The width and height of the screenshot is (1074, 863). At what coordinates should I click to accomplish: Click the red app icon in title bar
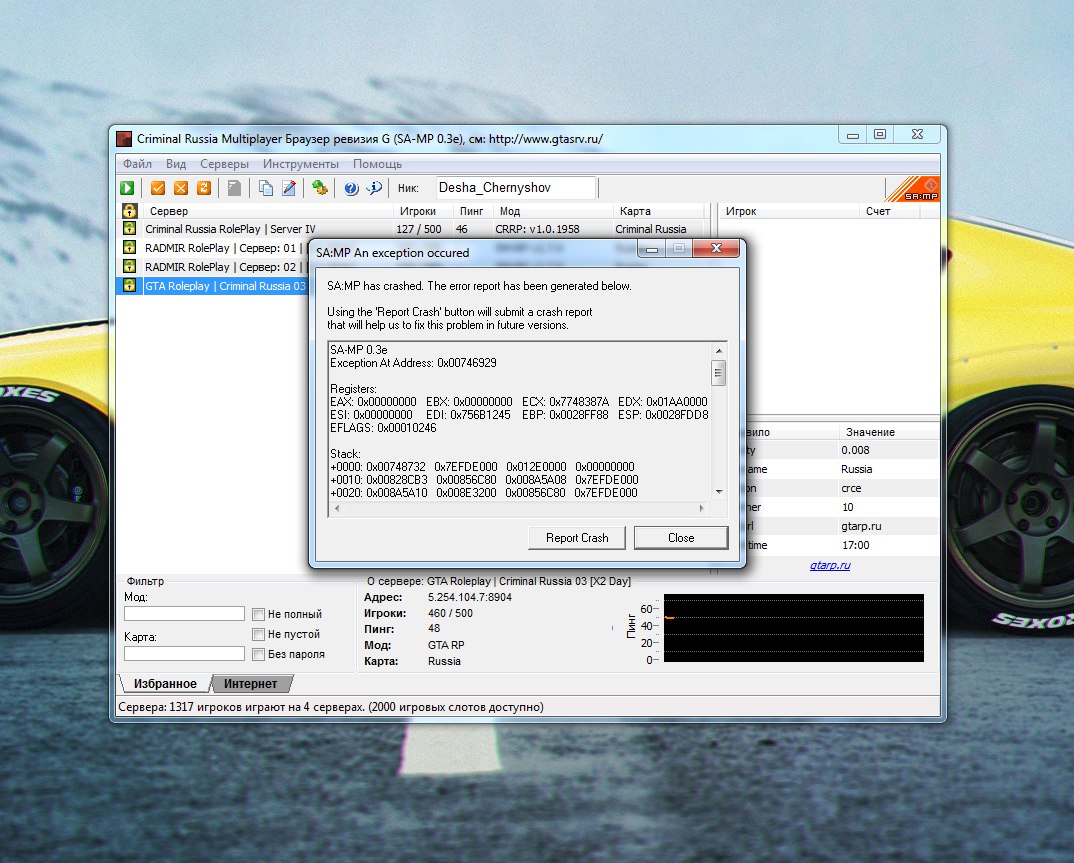point(124,139)
